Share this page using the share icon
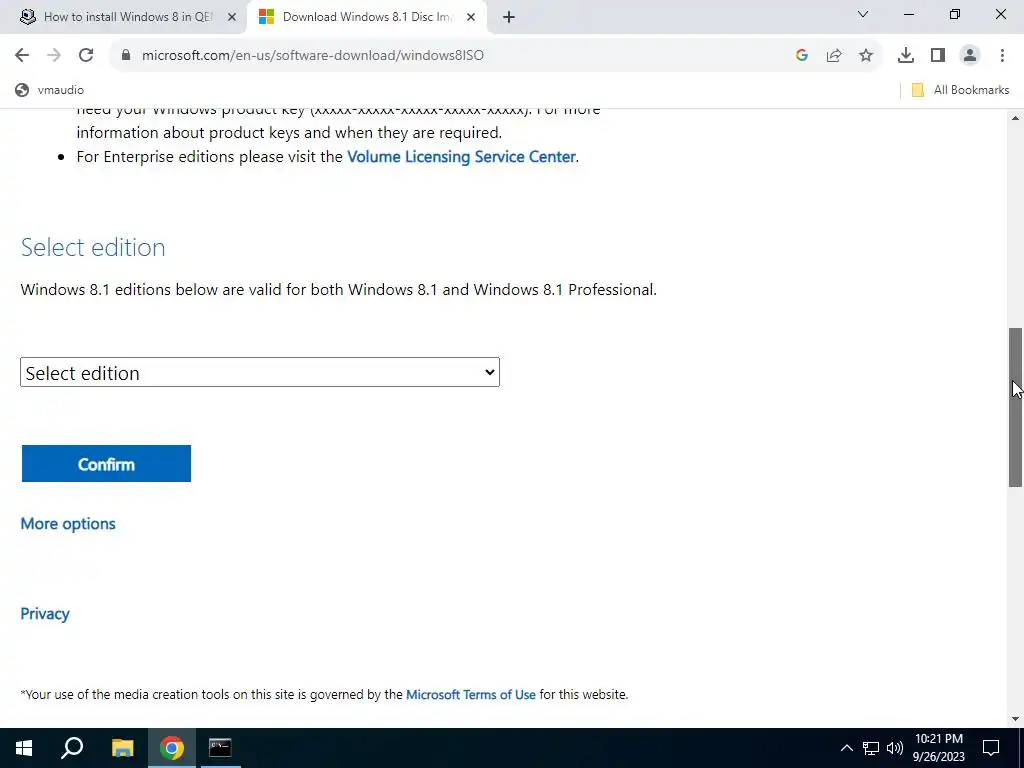This screenshot has height=768, width=1024. (x=834, y=56)
